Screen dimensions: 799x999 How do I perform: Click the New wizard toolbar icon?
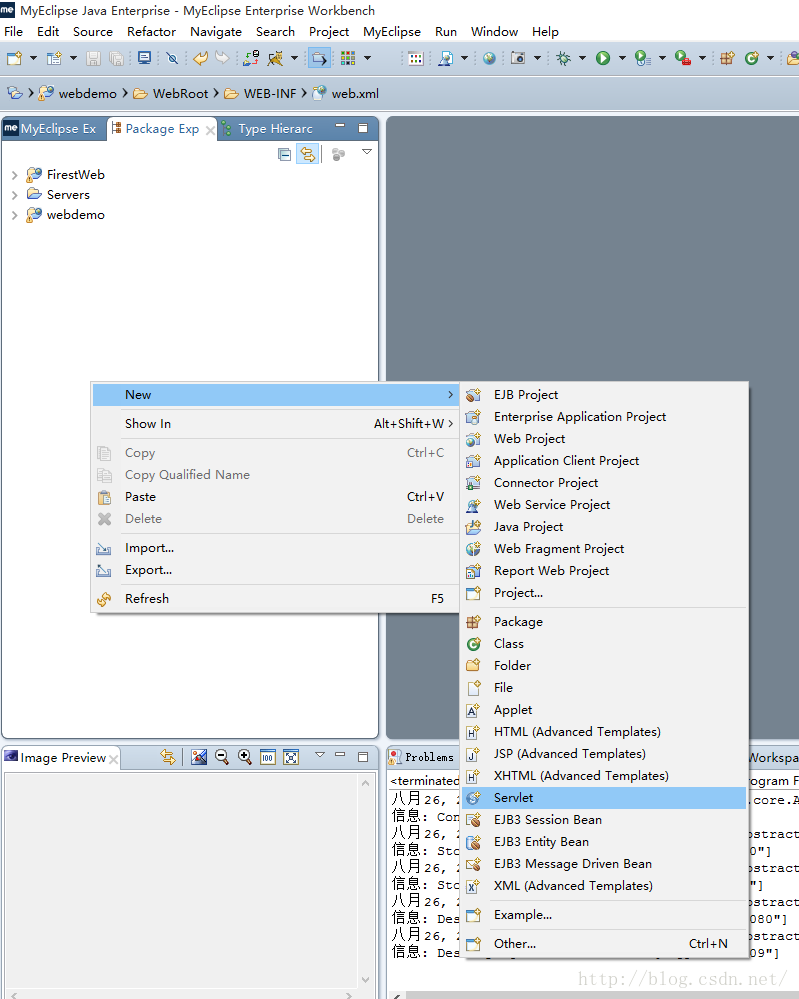pos(14,59)
